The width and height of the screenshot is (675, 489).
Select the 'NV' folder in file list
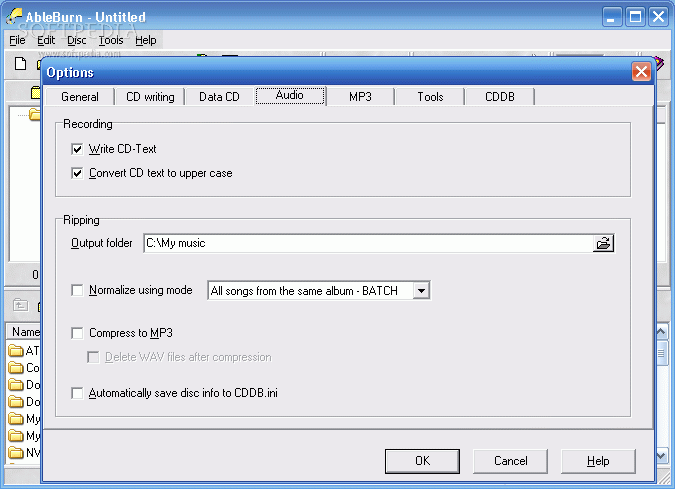click(24, 453)
